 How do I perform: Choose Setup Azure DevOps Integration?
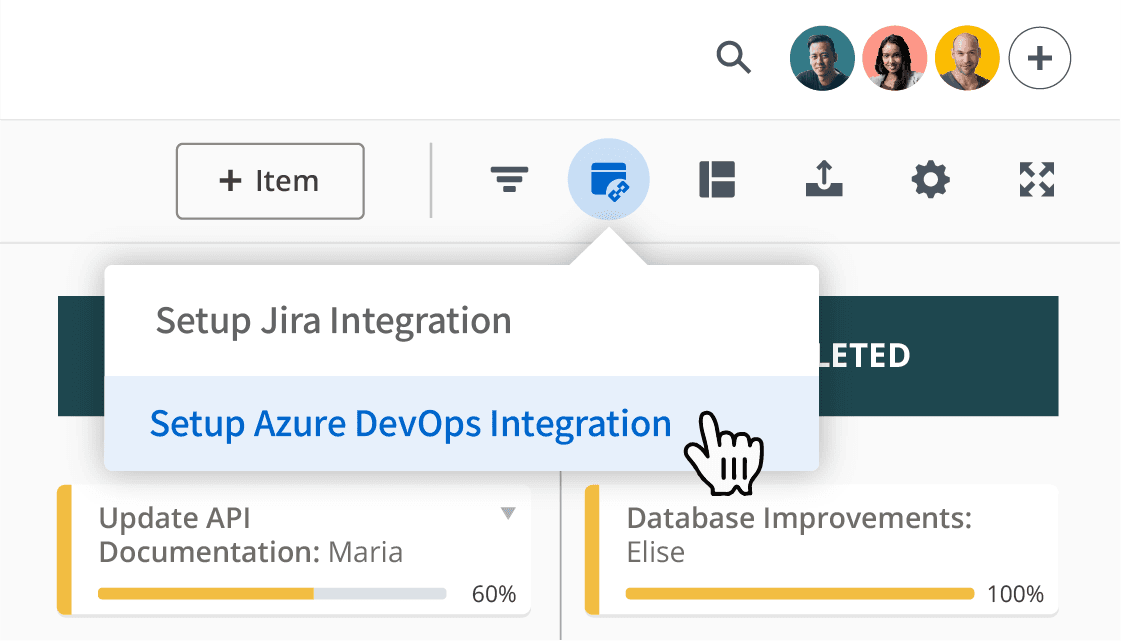[410, 423]
